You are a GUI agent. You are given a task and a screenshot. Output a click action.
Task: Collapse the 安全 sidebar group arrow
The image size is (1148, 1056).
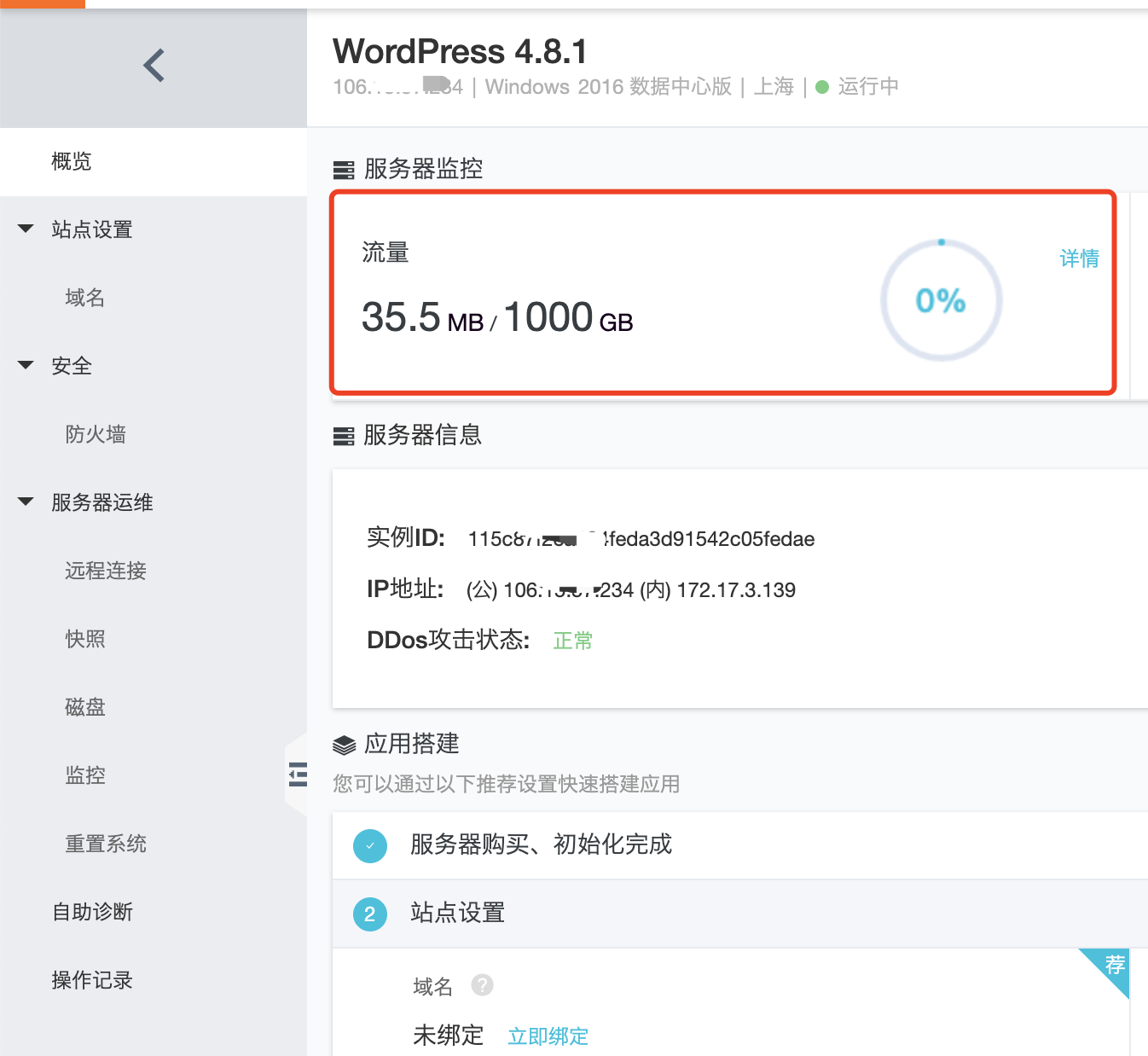[26, 365]
